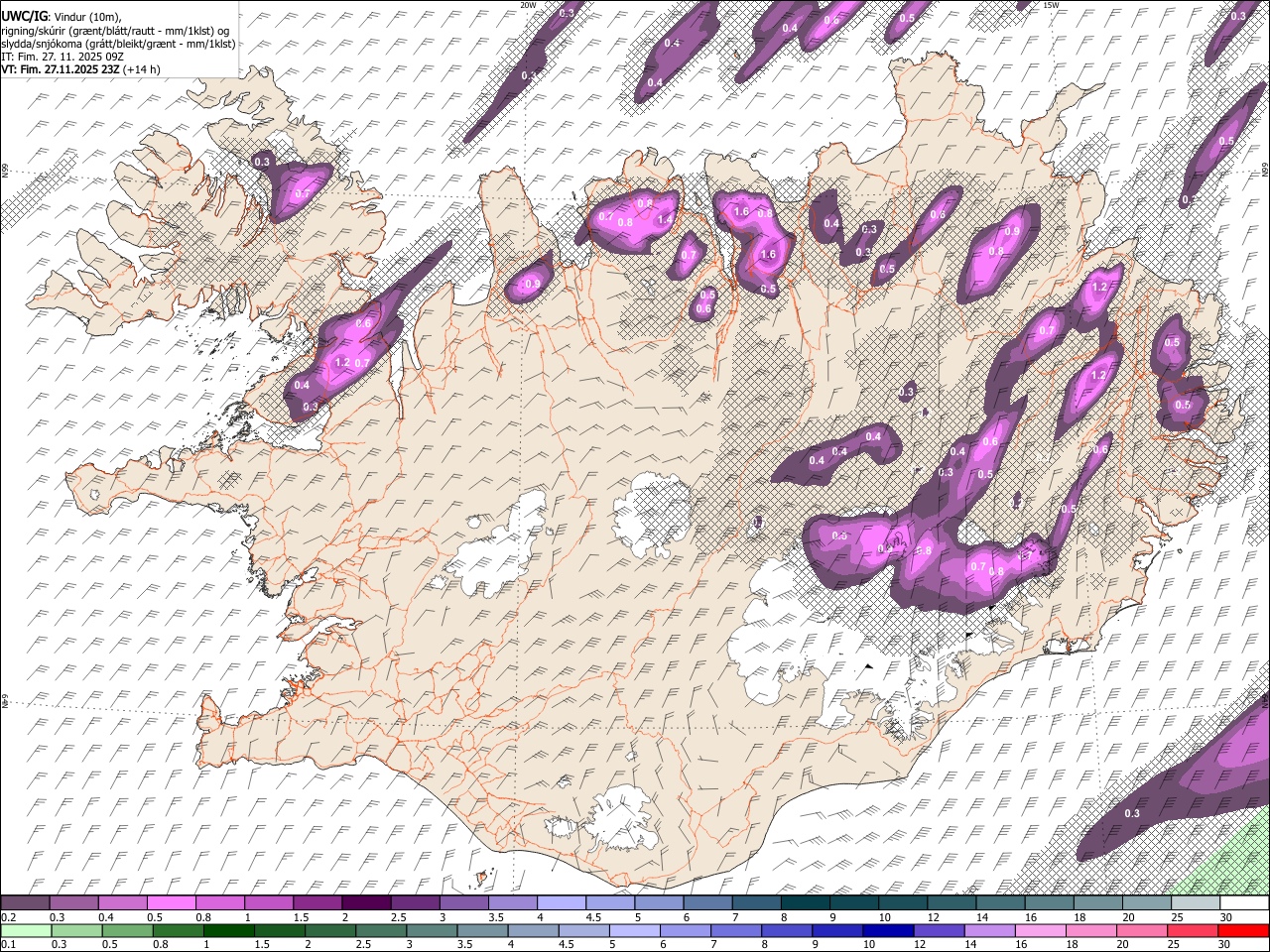Click the "0.3" value in the Westfjords snow patch
The image size is (1270, 952).
(x=262, y=162)
